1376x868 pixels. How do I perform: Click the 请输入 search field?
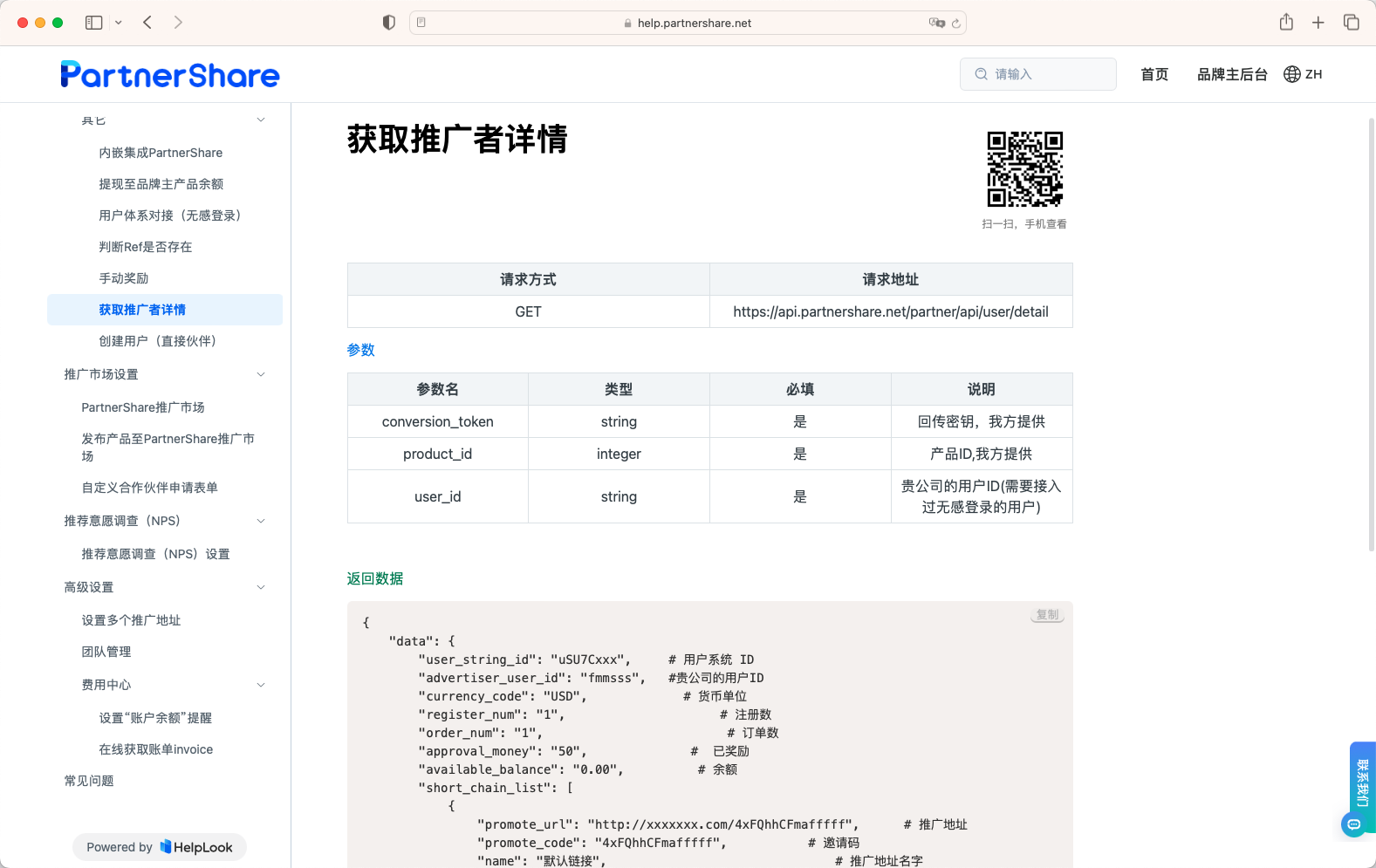tap(1038, 74)
